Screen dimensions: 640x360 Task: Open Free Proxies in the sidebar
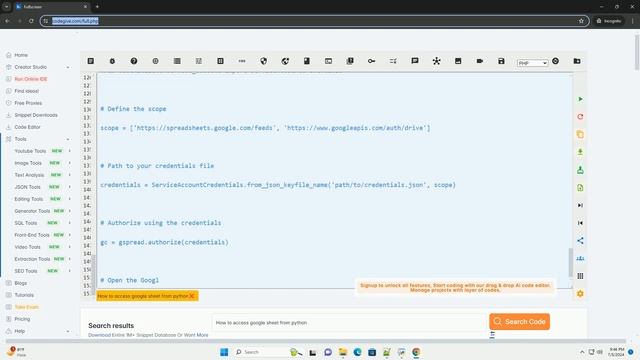[x=28, y=103]
